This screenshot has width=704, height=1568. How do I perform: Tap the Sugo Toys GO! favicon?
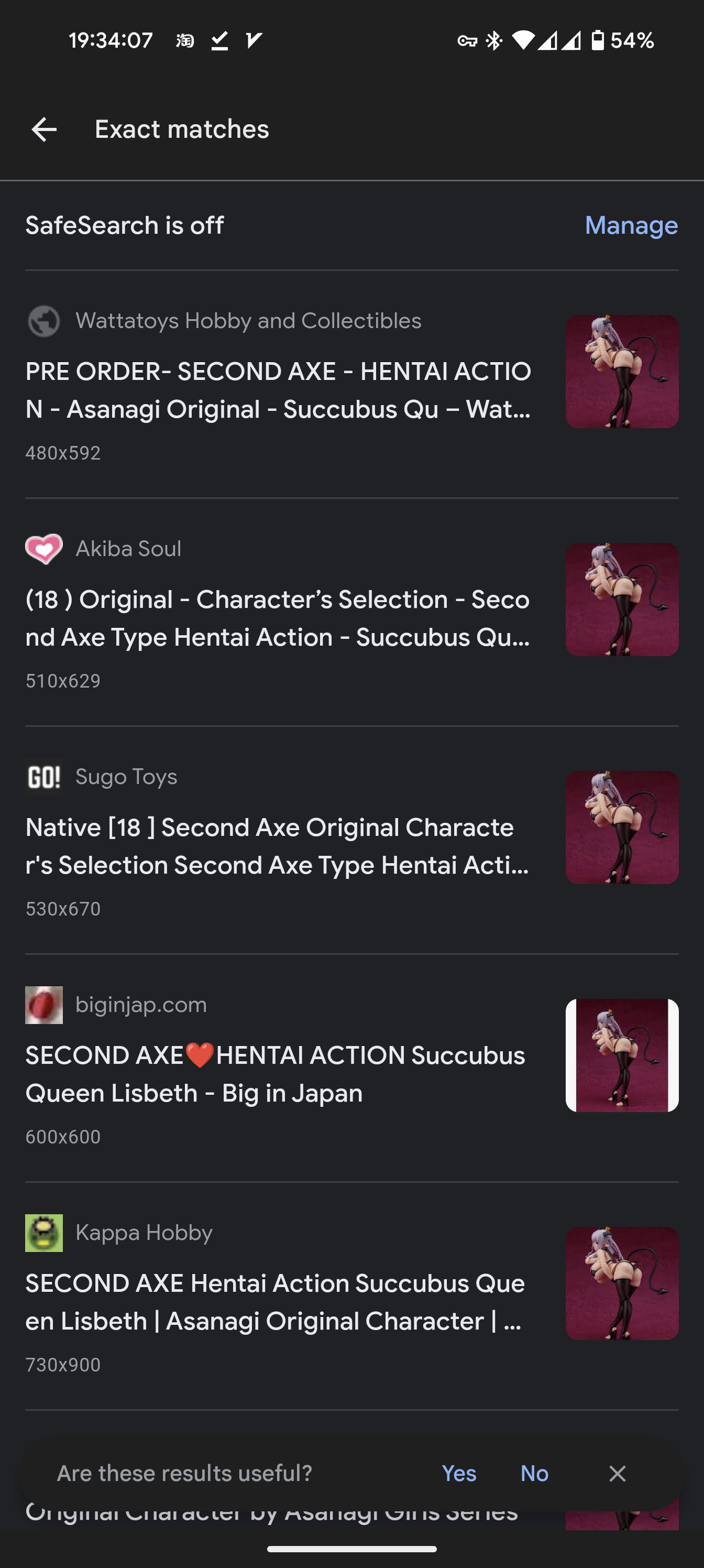[x=44, y=777]
